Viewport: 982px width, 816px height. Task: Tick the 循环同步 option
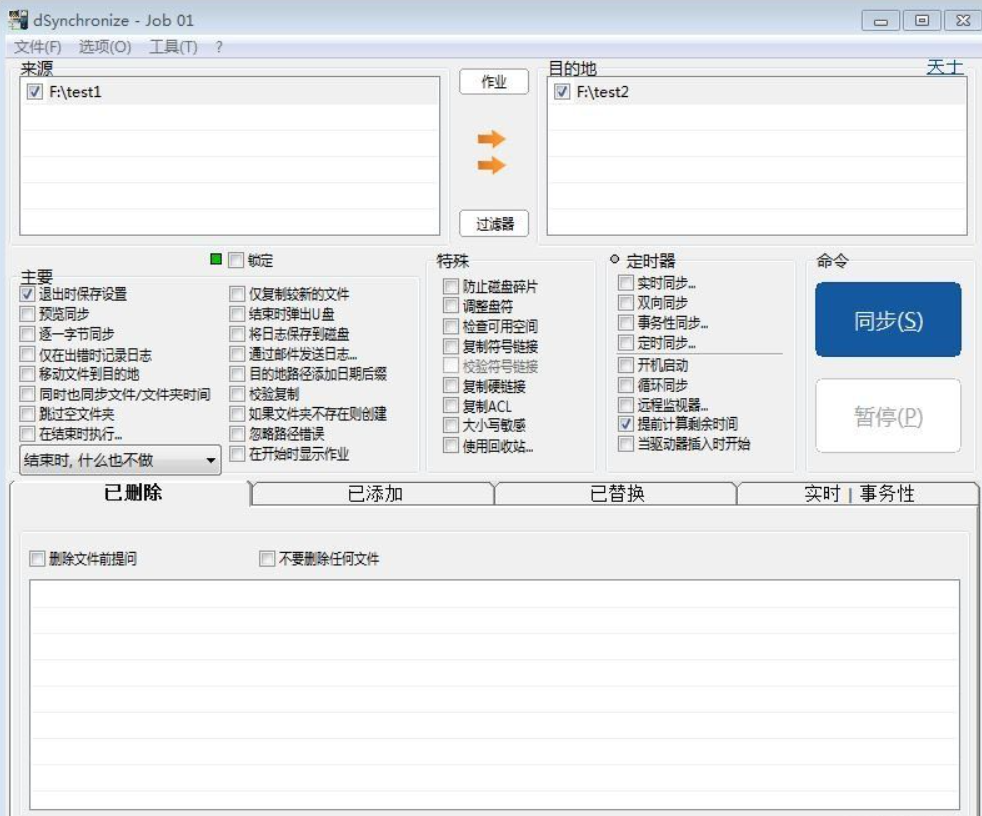pyautogui.click(x=626, y=385)
